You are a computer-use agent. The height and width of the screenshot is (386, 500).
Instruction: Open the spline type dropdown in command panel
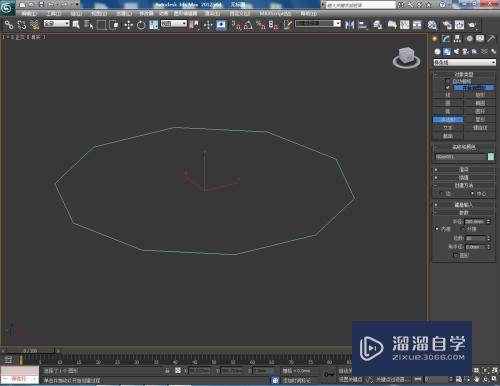click(x=464, y=62)
